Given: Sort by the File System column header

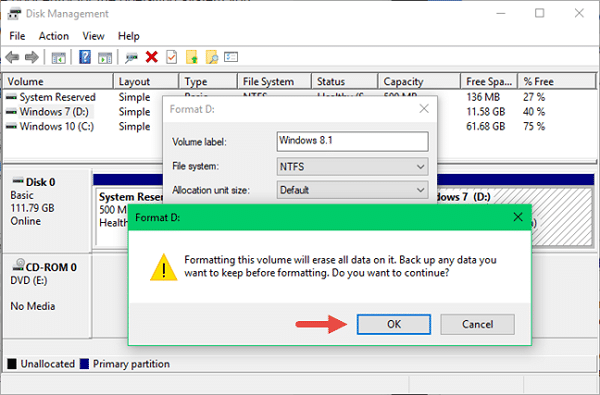Looking at the screenshot, I should (274, 82).
